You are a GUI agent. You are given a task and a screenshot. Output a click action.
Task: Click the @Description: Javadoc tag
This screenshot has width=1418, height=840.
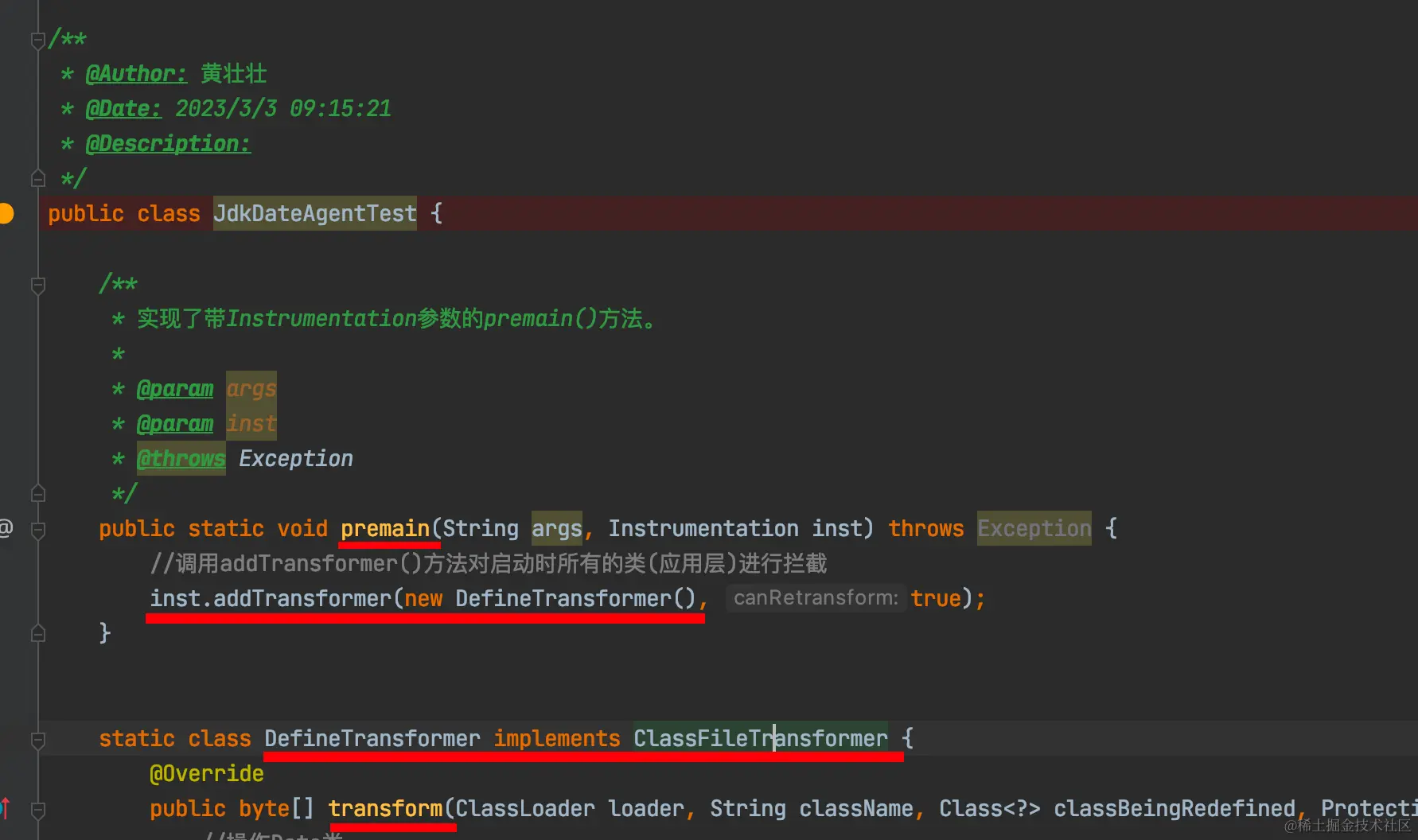(168, 144)
